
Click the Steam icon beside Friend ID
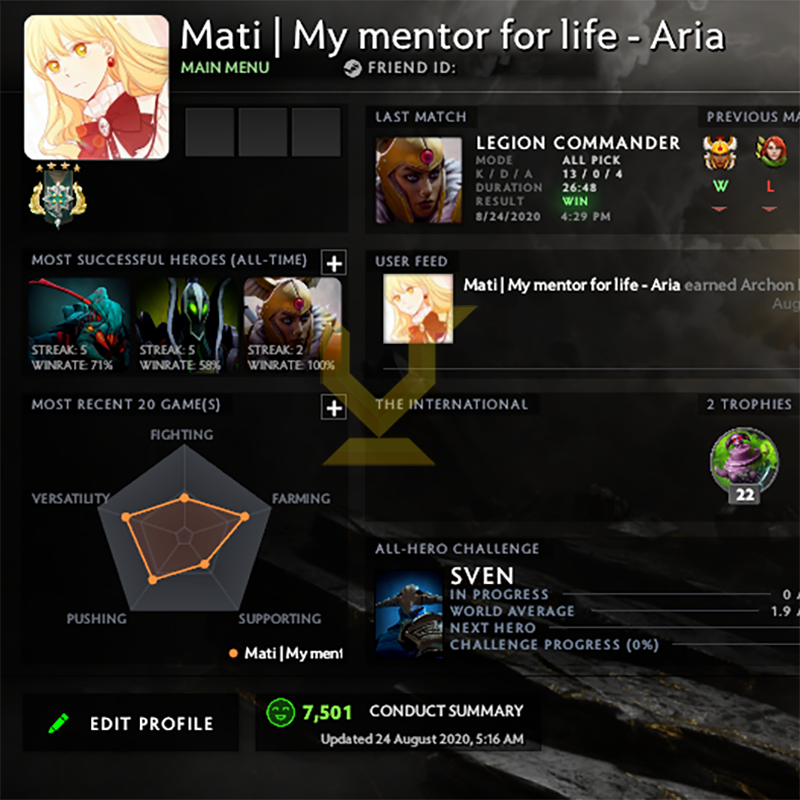353,68
